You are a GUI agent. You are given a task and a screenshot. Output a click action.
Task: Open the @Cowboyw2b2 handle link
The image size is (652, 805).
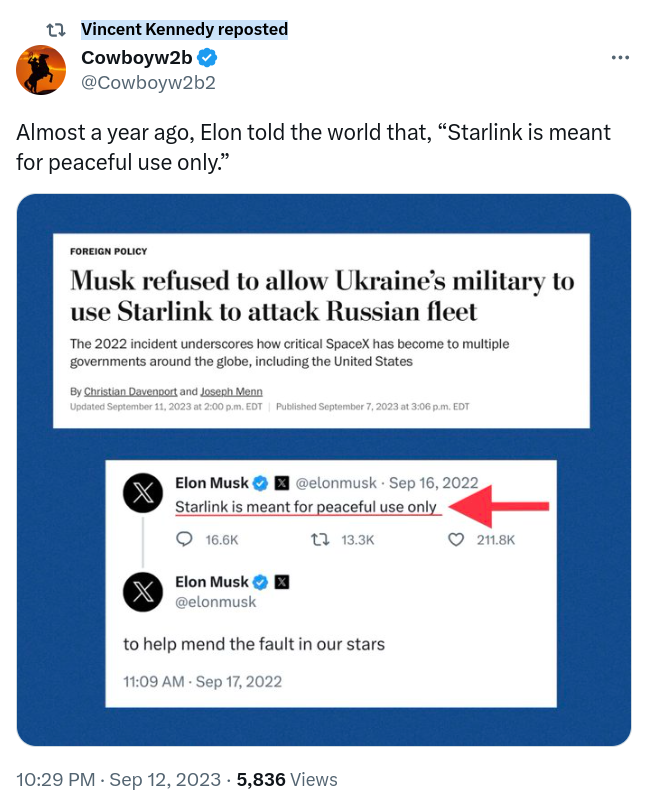[x=148, y=81]
